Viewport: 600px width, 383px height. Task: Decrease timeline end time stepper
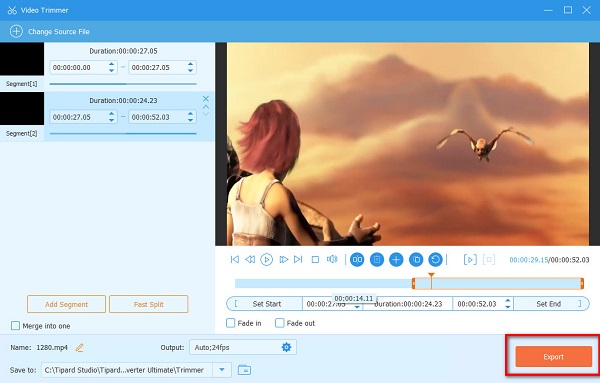pos(507,307)
